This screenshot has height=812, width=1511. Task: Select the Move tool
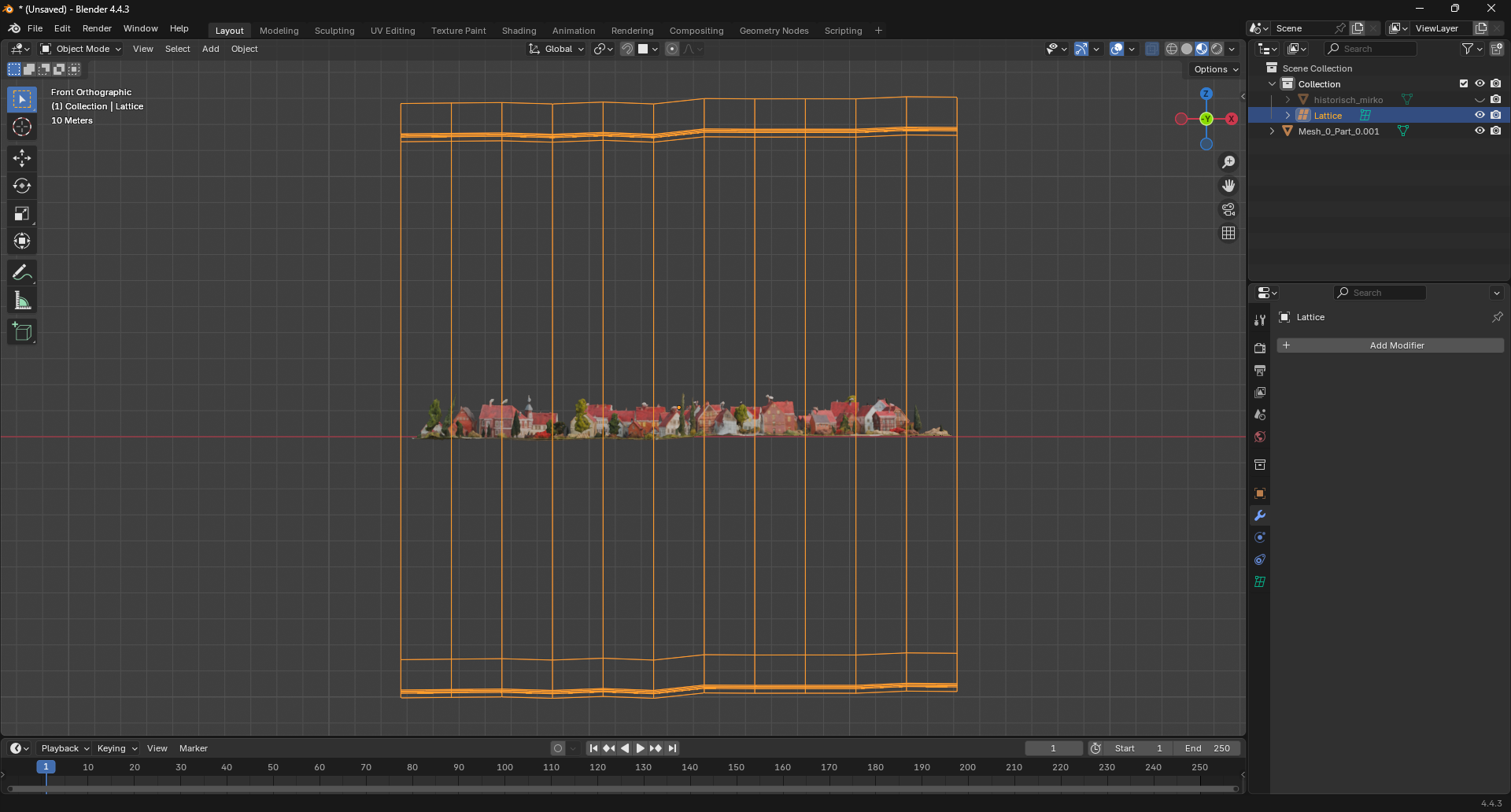(x=21, y=158)
